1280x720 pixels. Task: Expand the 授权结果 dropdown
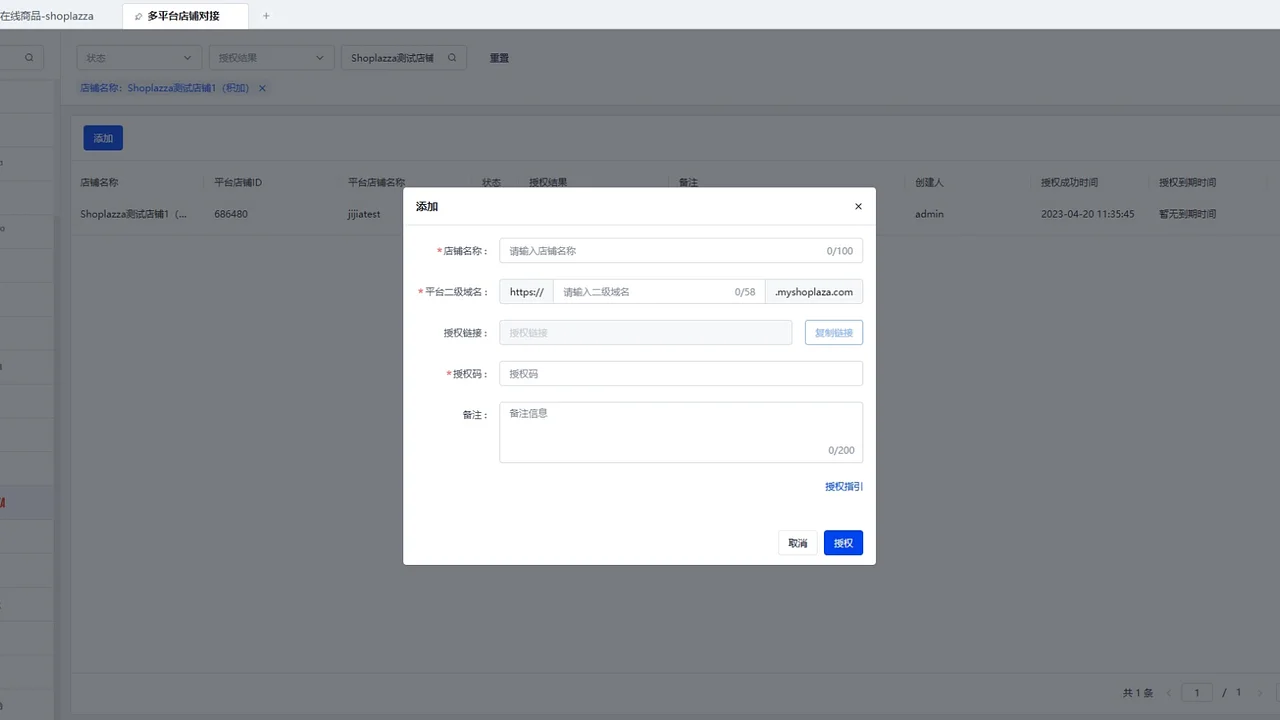271,58
